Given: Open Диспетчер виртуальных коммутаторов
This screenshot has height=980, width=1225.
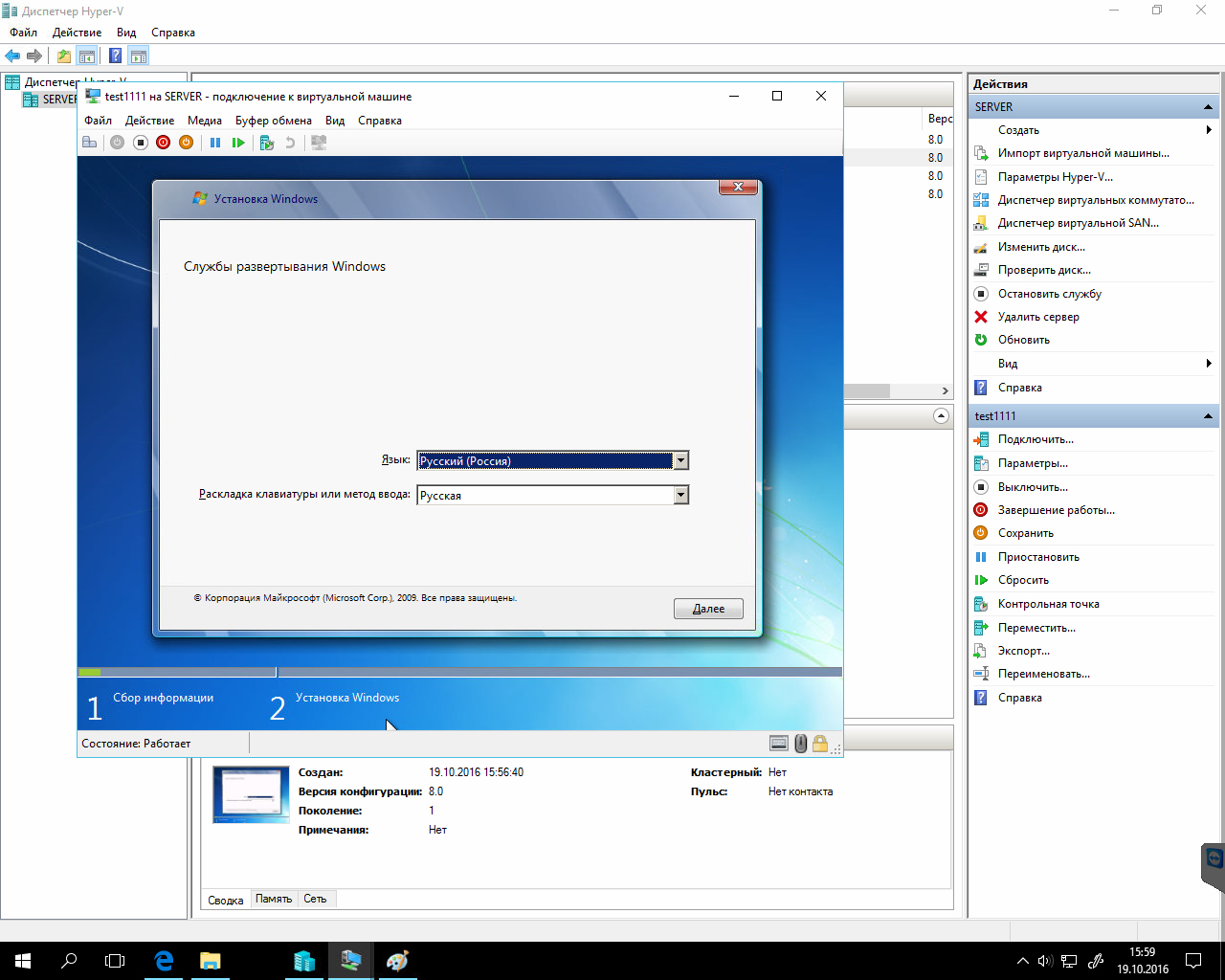Looking at the screenshot, I should (1096, 200).
